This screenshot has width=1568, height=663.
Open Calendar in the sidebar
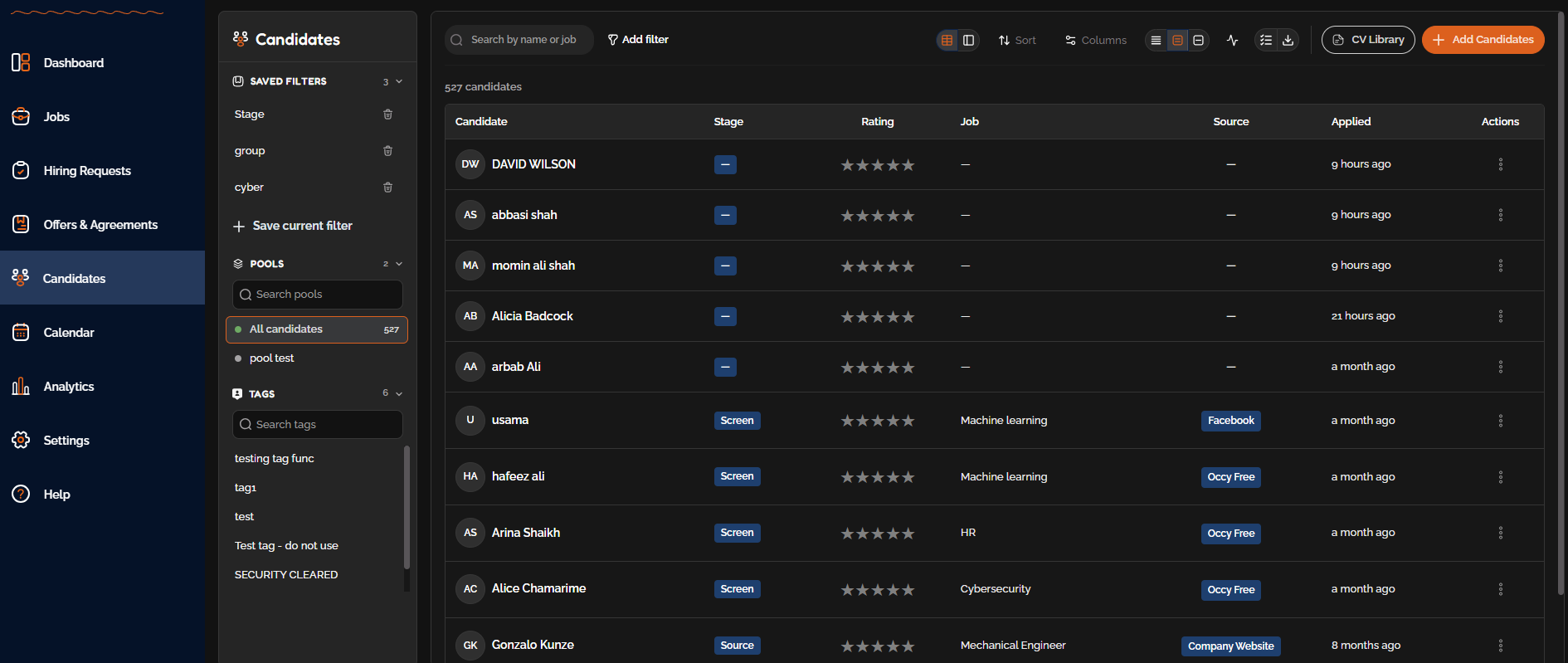click(x=102, y=333)
